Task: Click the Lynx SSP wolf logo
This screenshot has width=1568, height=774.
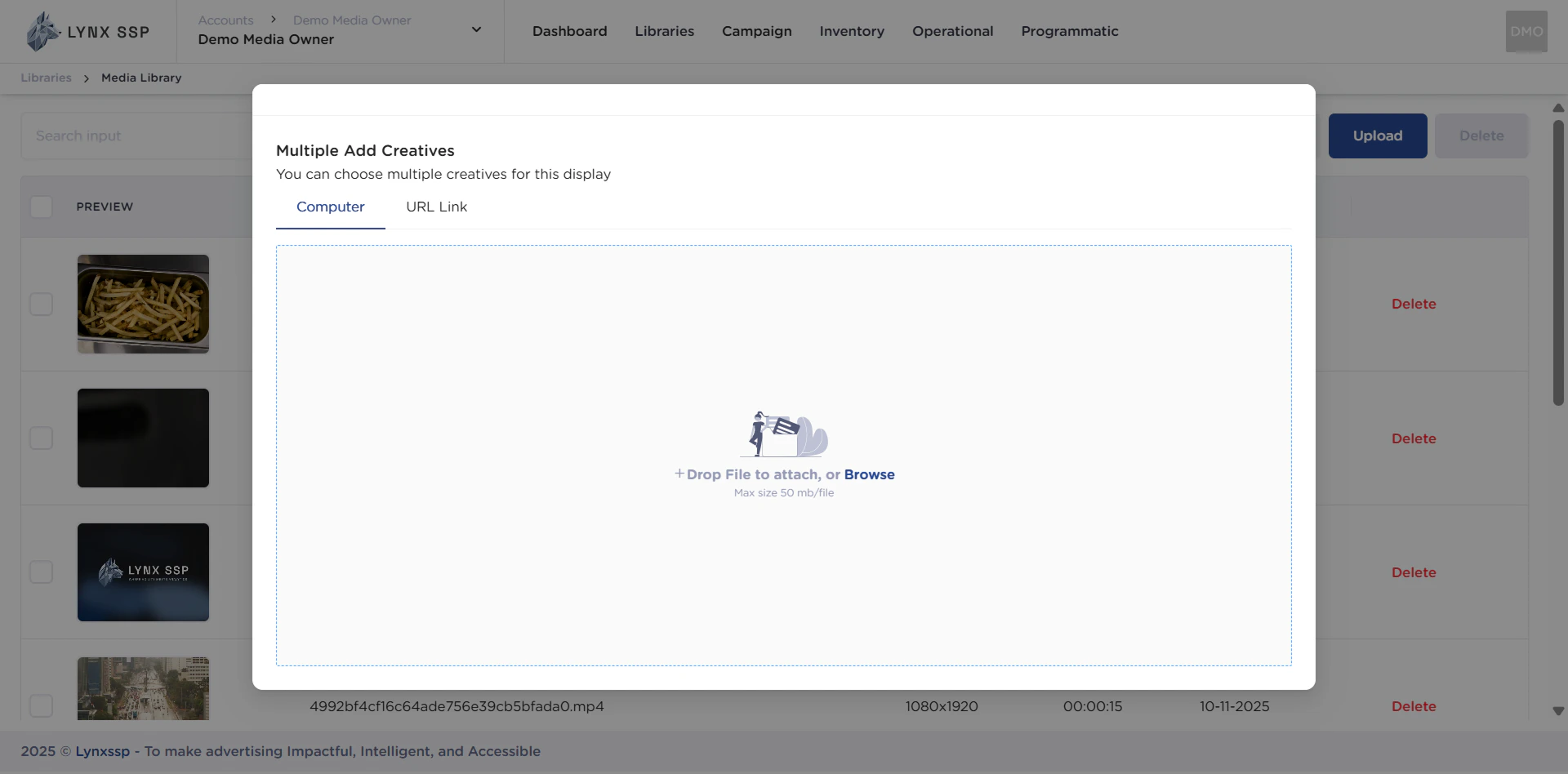Action: pos(42,31)
